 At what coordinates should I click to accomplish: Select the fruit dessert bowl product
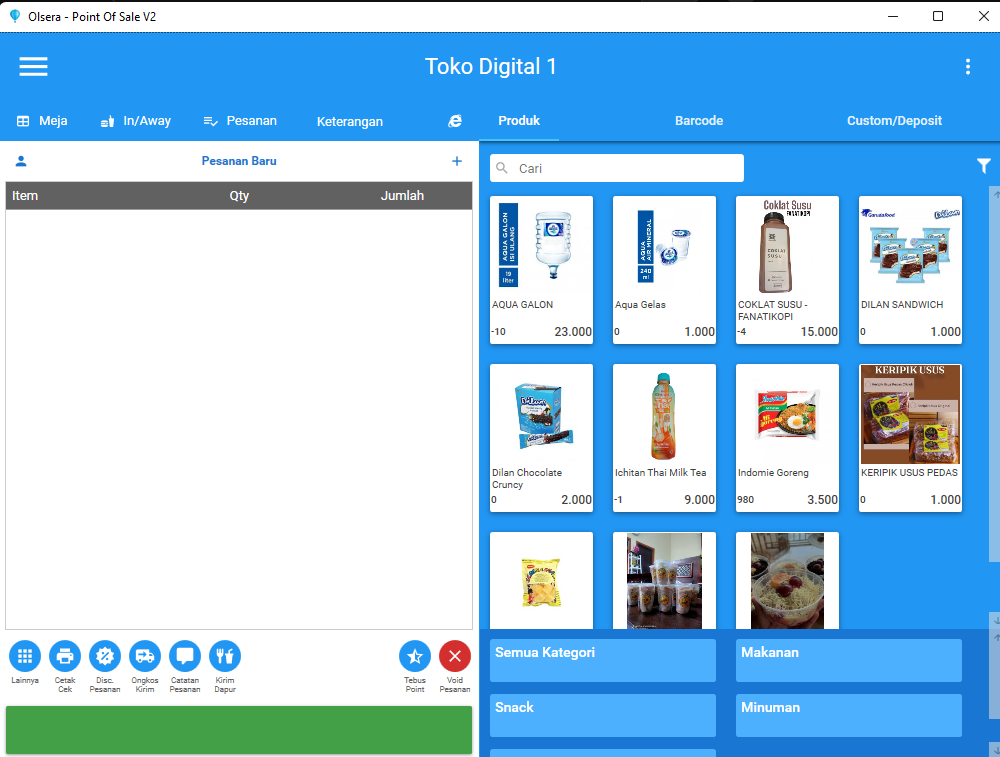[x=788, y=580]
